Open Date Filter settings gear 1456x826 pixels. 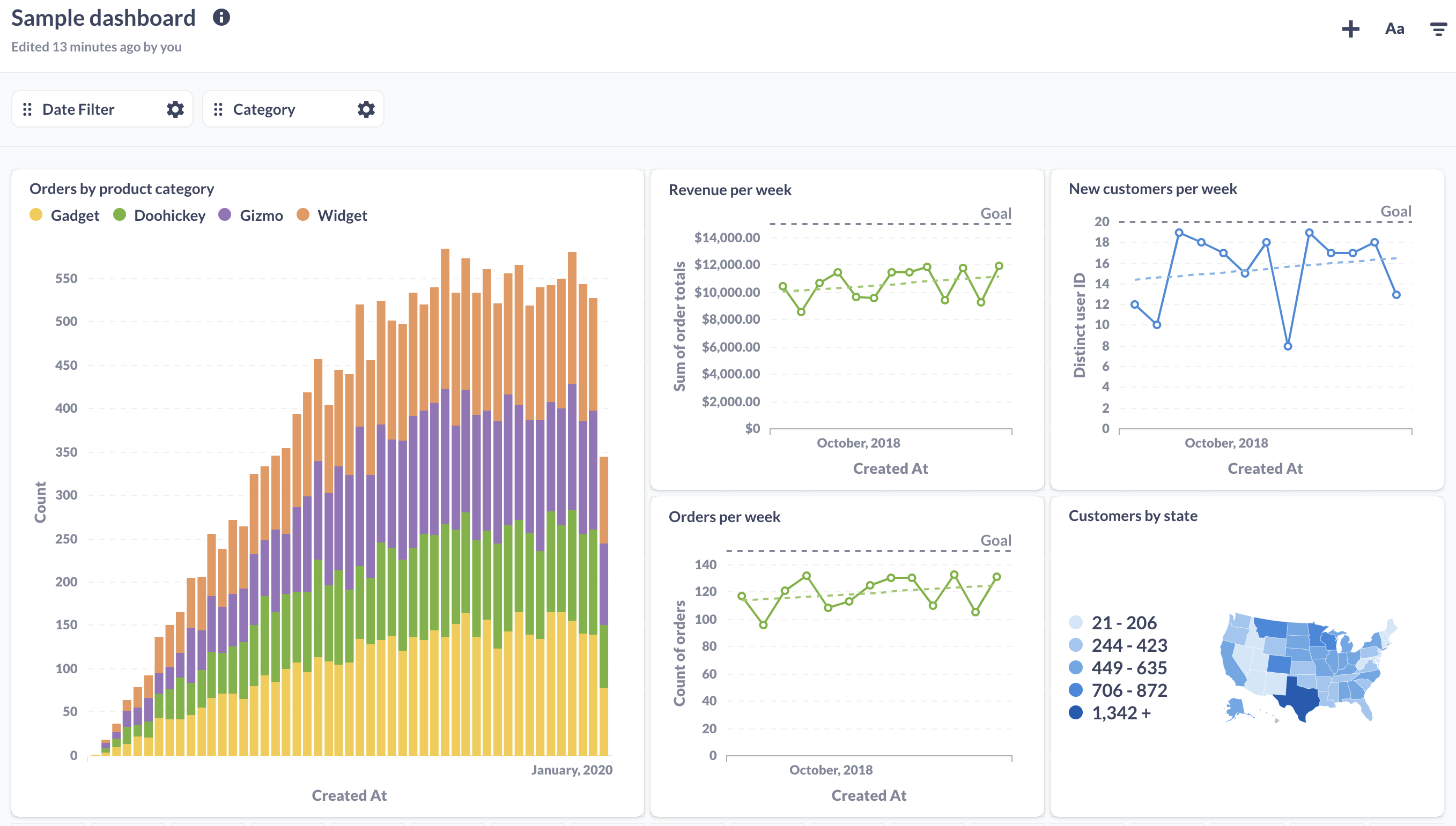[175, 109]
